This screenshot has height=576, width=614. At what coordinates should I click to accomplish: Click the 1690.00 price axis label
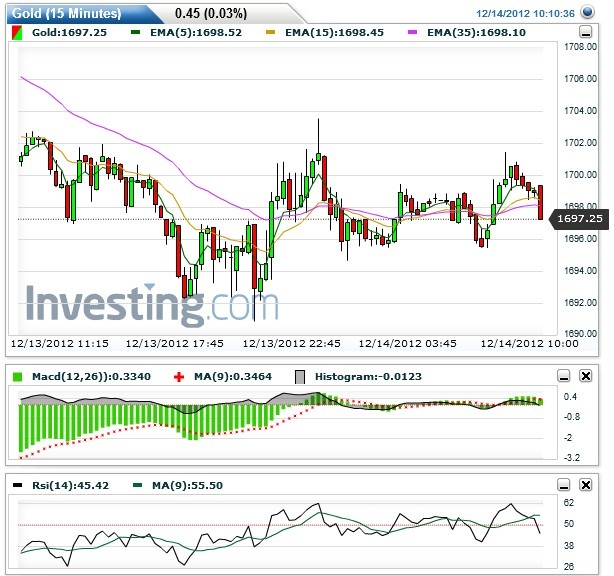(580, 334)
